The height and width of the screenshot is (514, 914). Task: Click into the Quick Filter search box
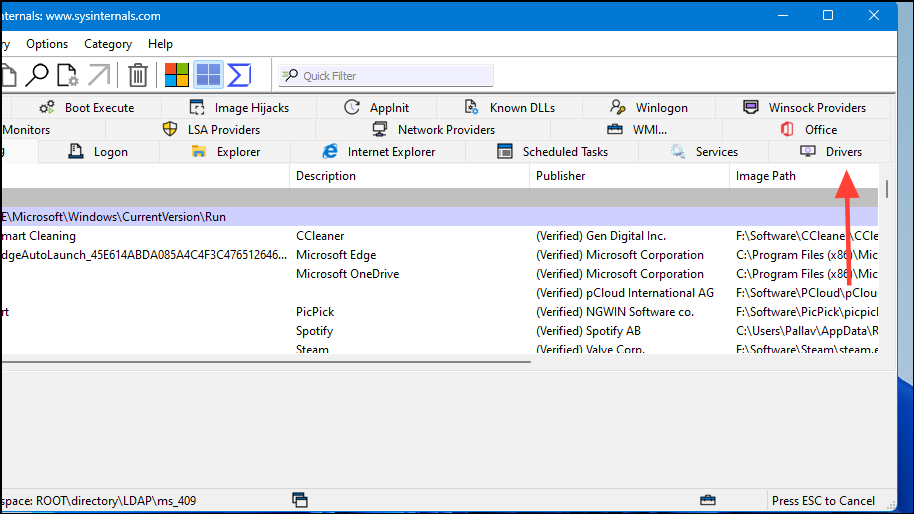386,76
